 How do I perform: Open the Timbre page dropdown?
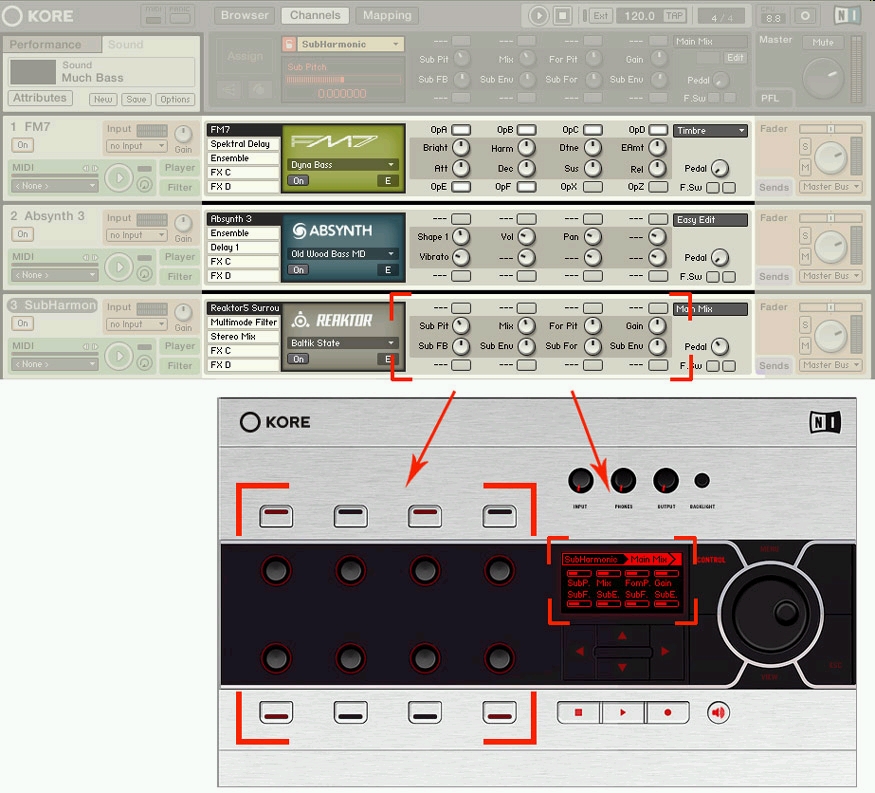tap(710, 131)
